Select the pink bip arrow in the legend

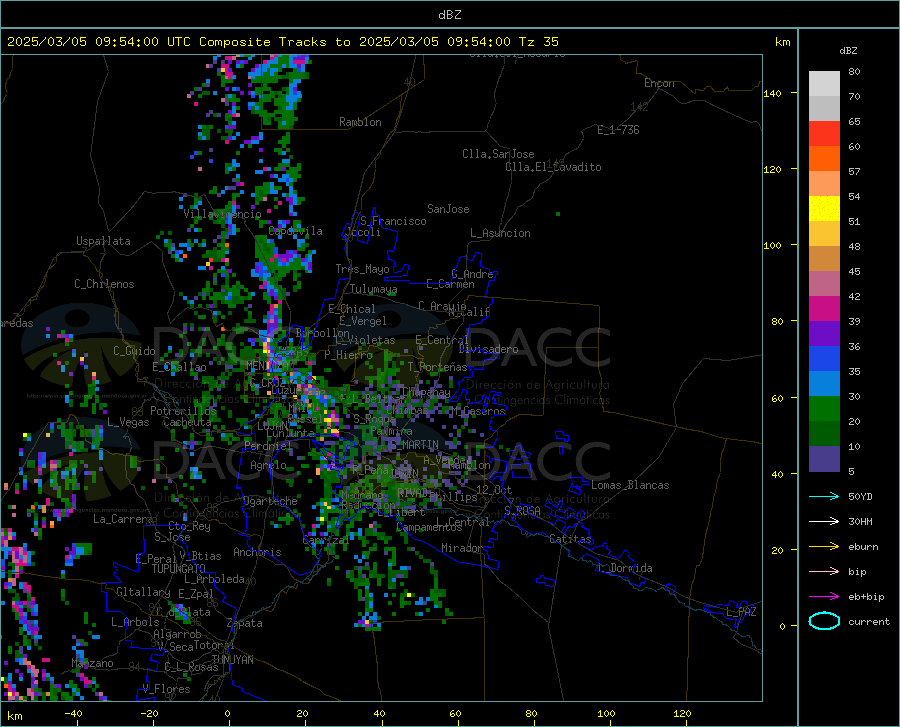tap(824, 572)
